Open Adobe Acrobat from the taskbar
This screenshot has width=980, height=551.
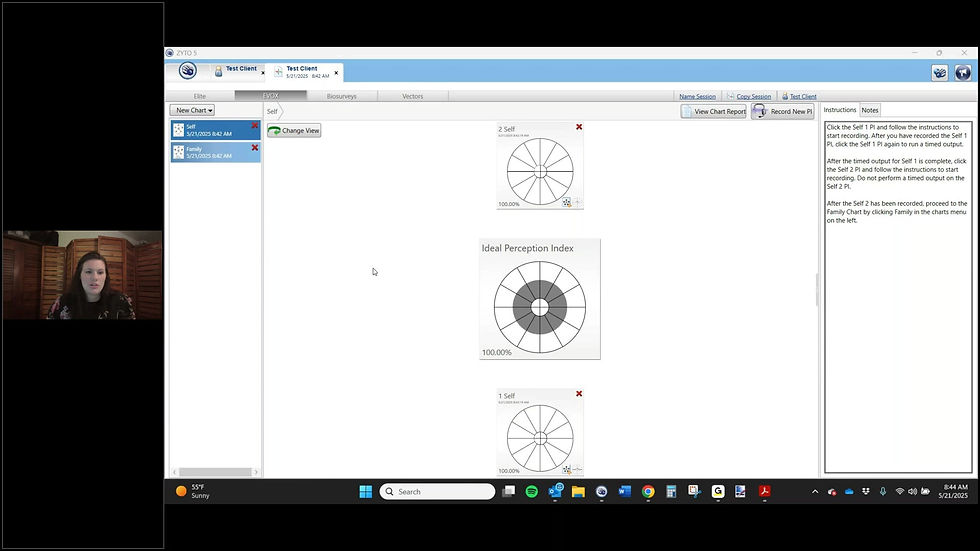(x=764, y=492)
